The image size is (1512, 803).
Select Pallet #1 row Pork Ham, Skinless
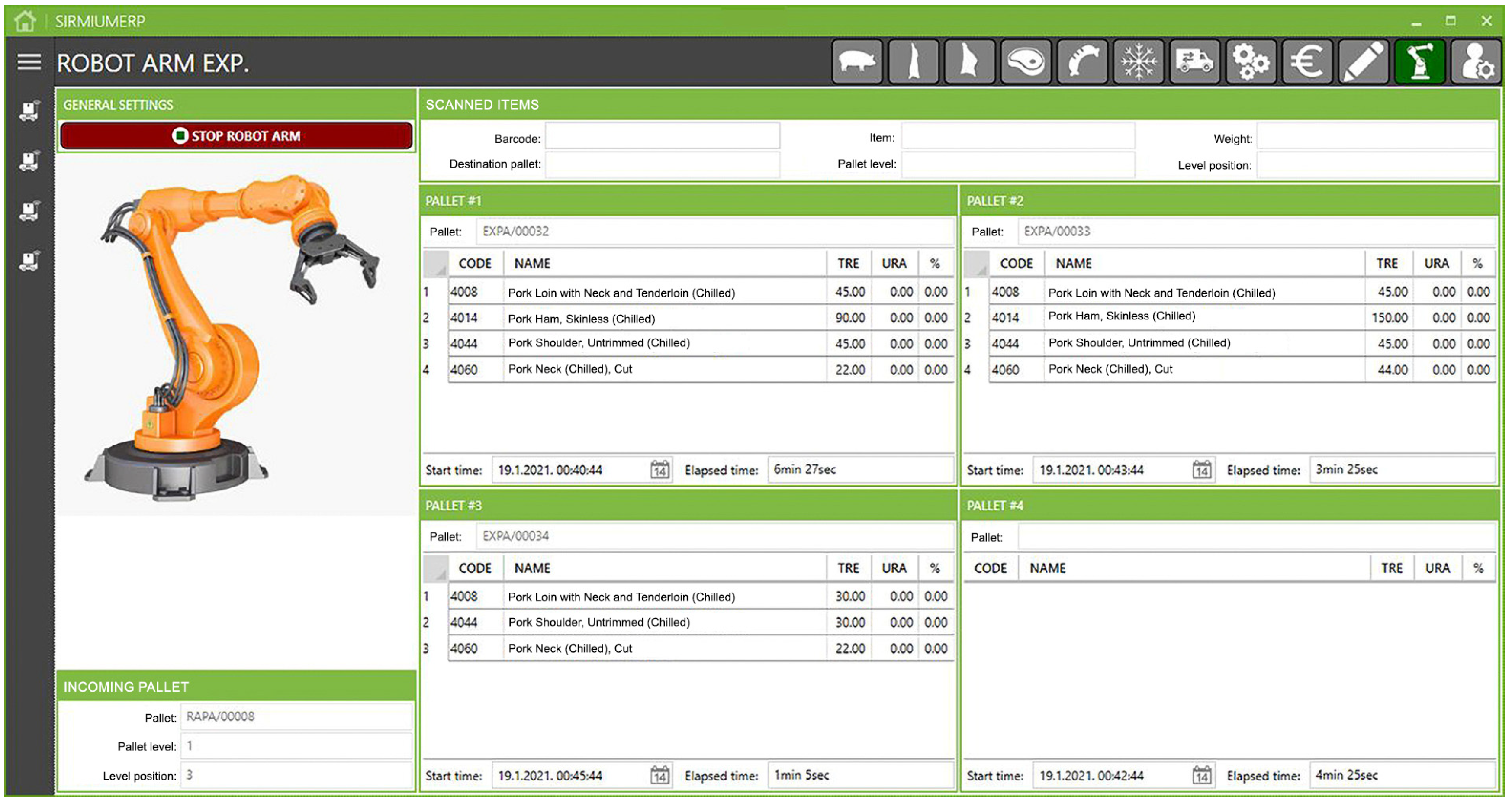688,318
